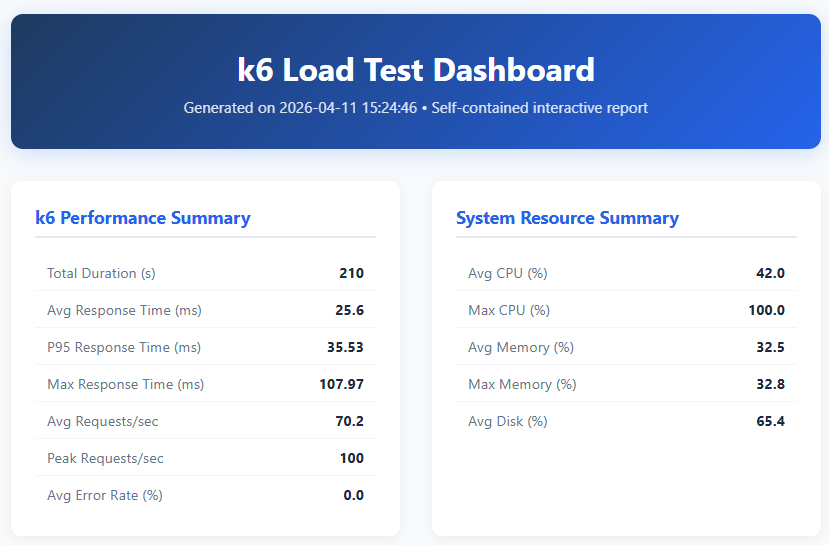Click the Peak Requests/sec value 100
This screenshot has height=545, width=829.
(x=352, y=458)
